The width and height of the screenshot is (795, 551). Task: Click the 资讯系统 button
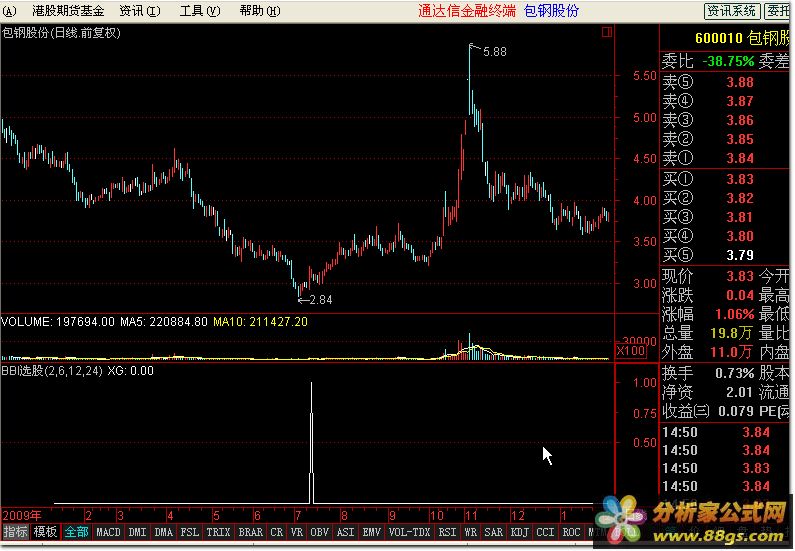click(732, 11)
